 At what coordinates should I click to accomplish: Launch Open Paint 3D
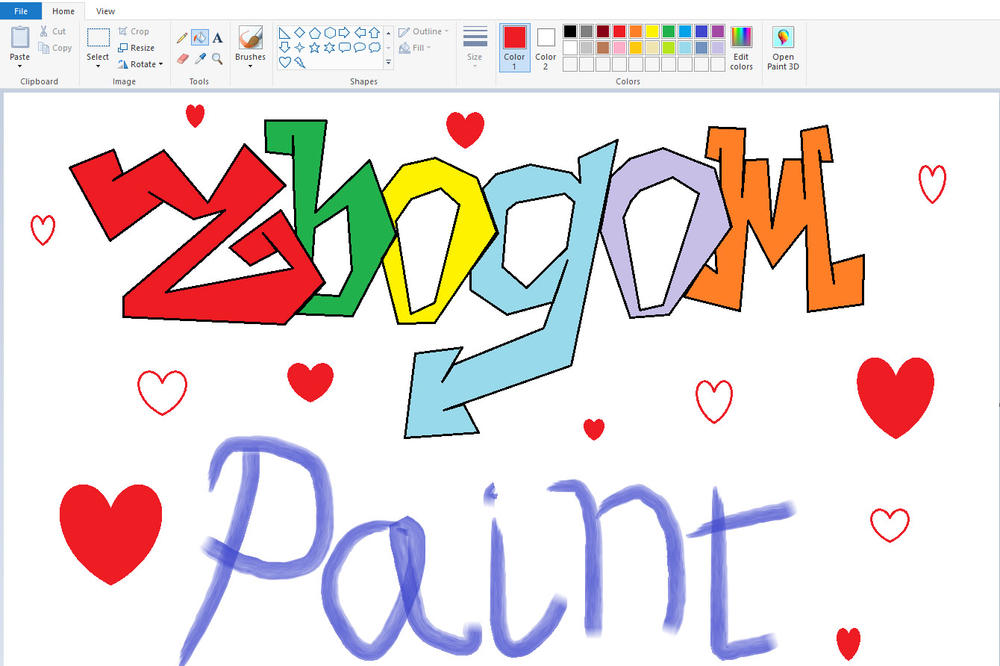(x=783, y=47)
